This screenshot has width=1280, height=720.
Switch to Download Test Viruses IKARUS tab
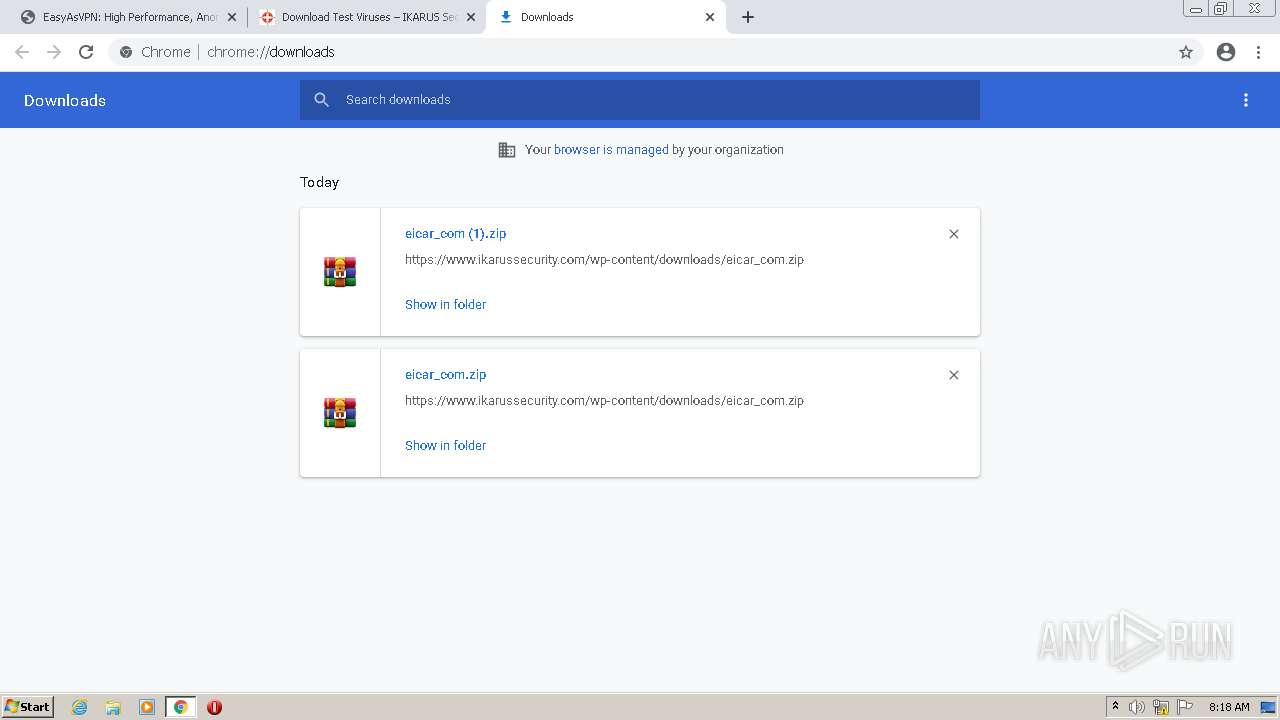367,17
